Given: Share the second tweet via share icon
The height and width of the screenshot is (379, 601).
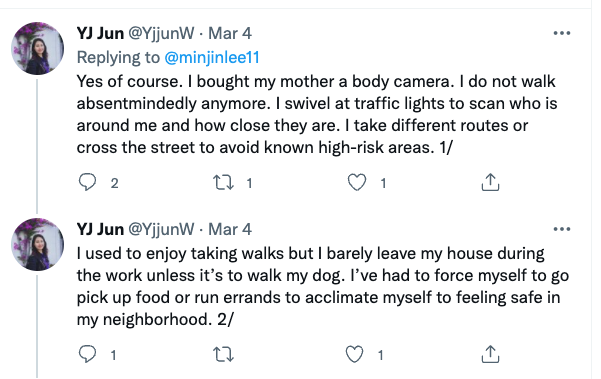Looking at the screenshot, I should (x=490, y=354).
